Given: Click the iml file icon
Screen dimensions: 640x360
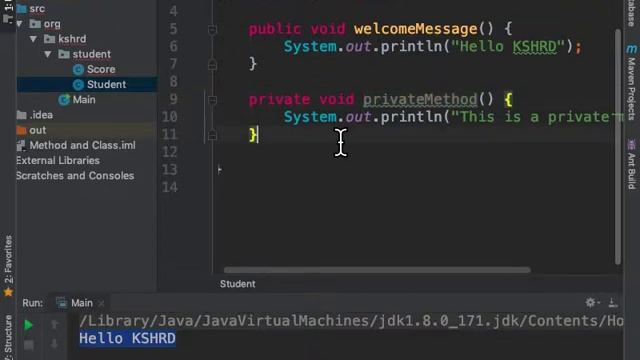Looking at the screenshot, I should 21,146.
